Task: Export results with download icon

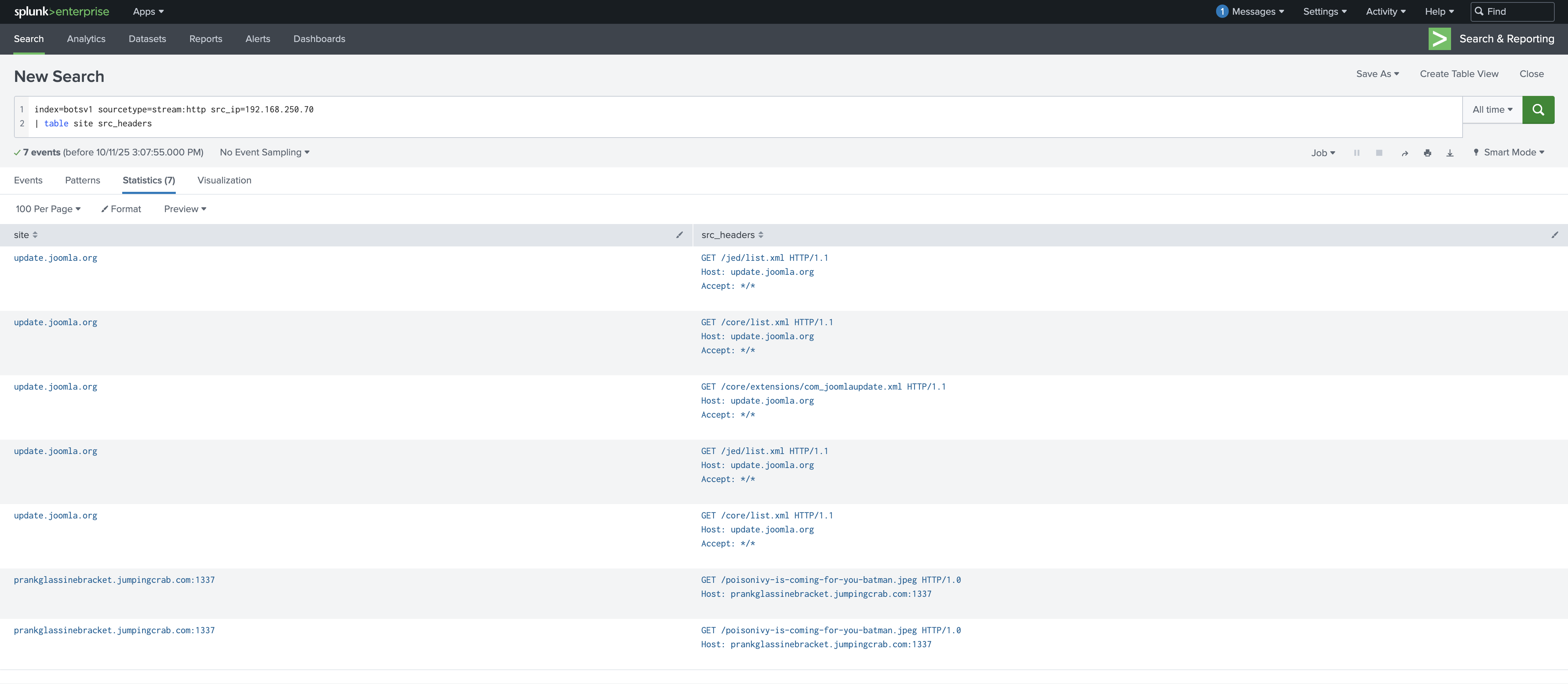Action: (1450, 153)
